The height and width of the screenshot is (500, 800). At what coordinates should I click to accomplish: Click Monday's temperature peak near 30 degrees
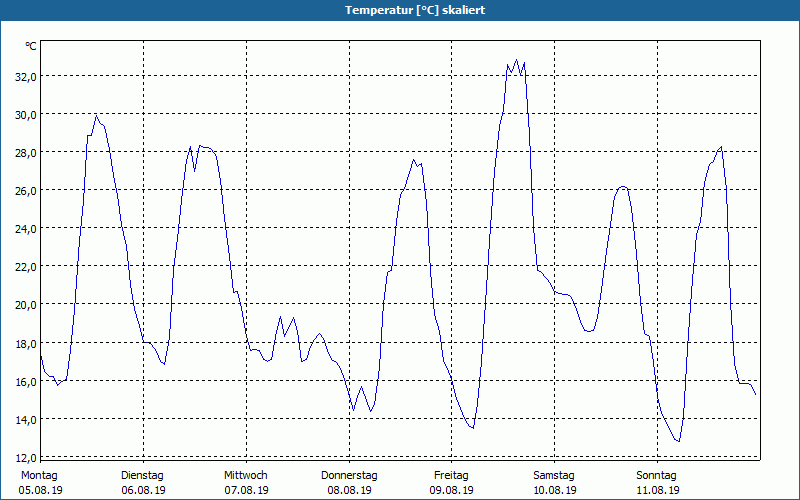coord(96,116)
